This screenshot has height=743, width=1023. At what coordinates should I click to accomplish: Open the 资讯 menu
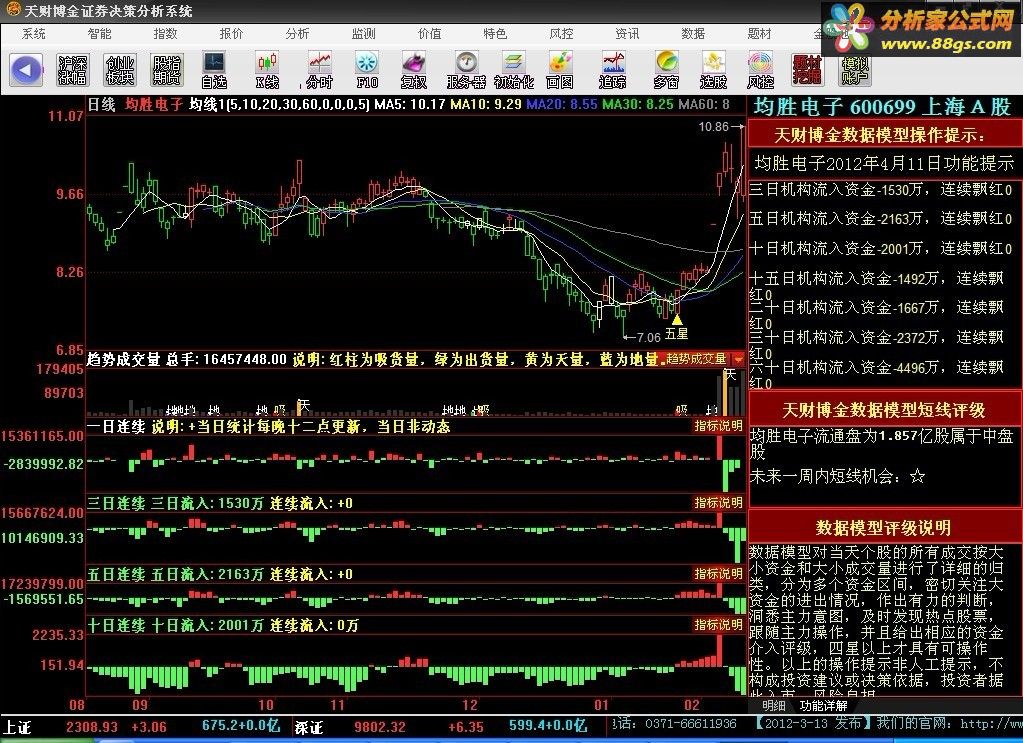[x=627, y=33]
